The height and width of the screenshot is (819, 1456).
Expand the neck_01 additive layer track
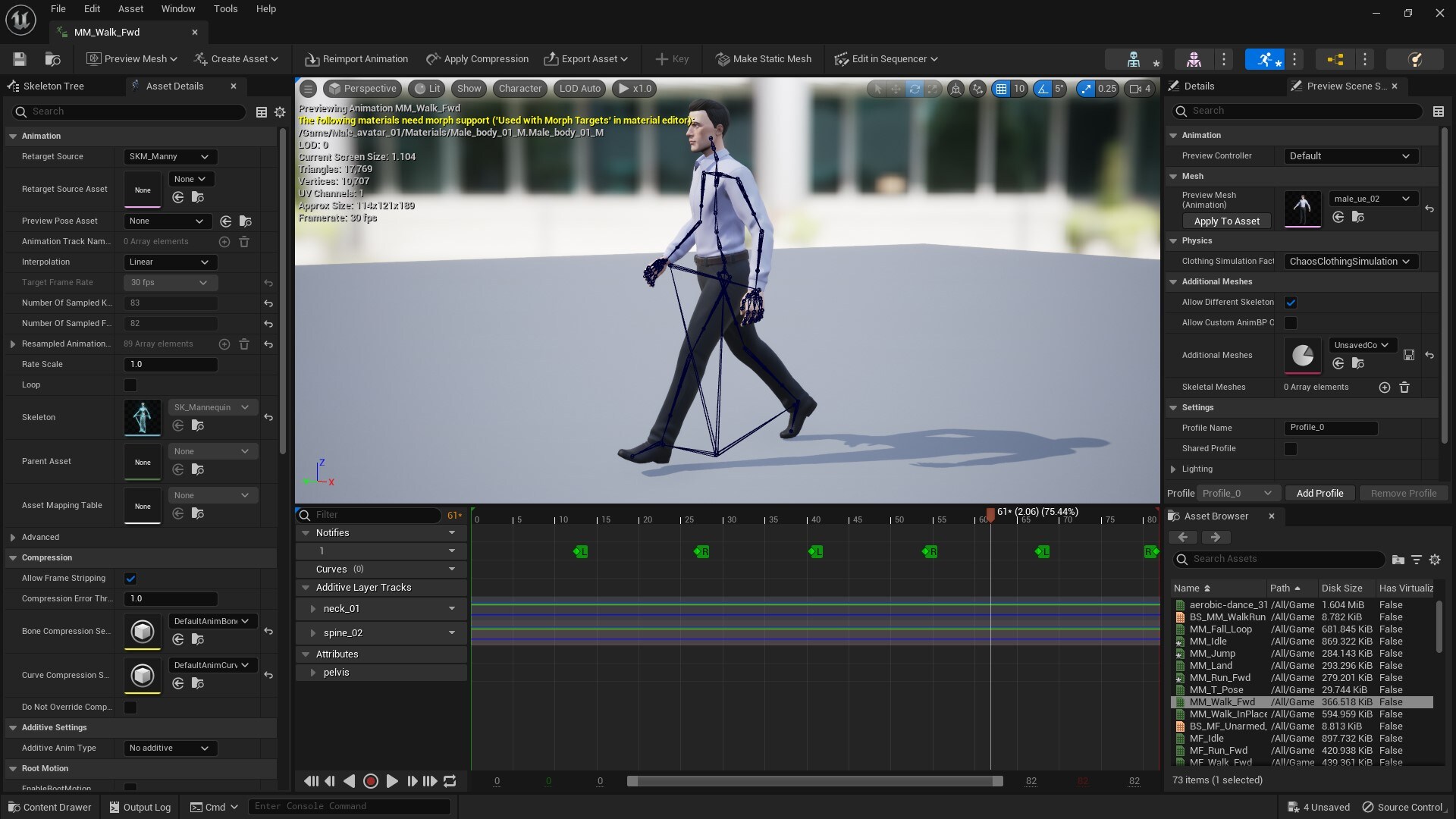[x=312, y=609]
